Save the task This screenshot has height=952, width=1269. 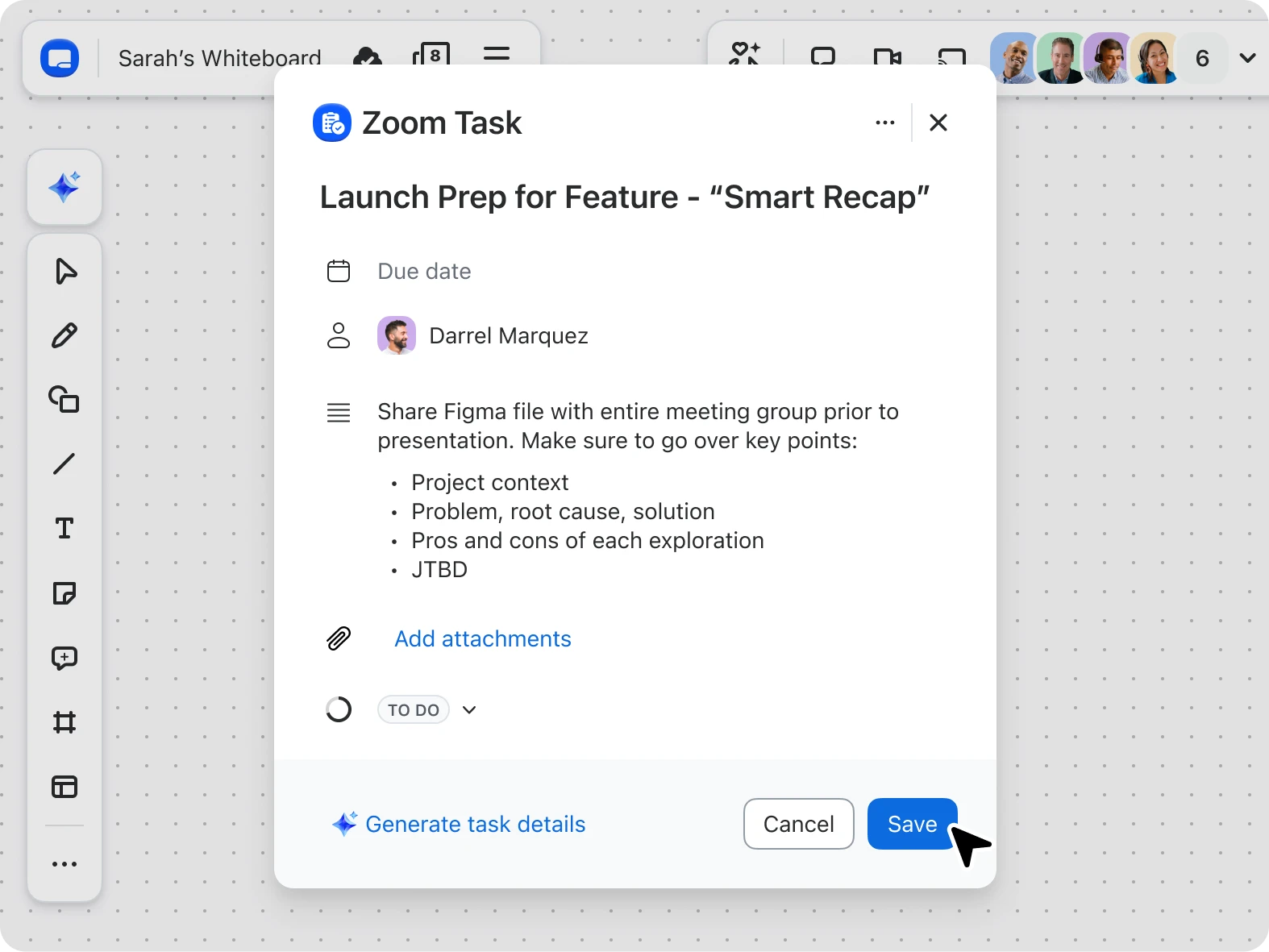click(913, 824)
